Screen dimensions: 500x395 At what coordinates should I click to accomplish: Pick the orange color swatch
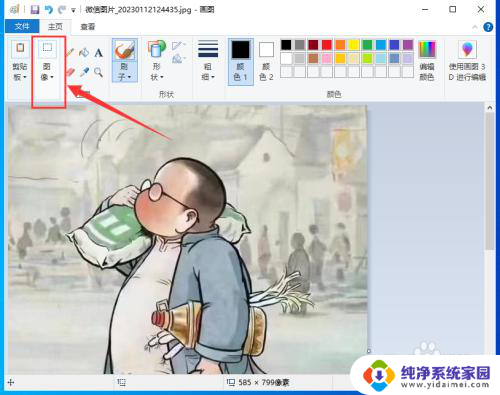point(340,45)
